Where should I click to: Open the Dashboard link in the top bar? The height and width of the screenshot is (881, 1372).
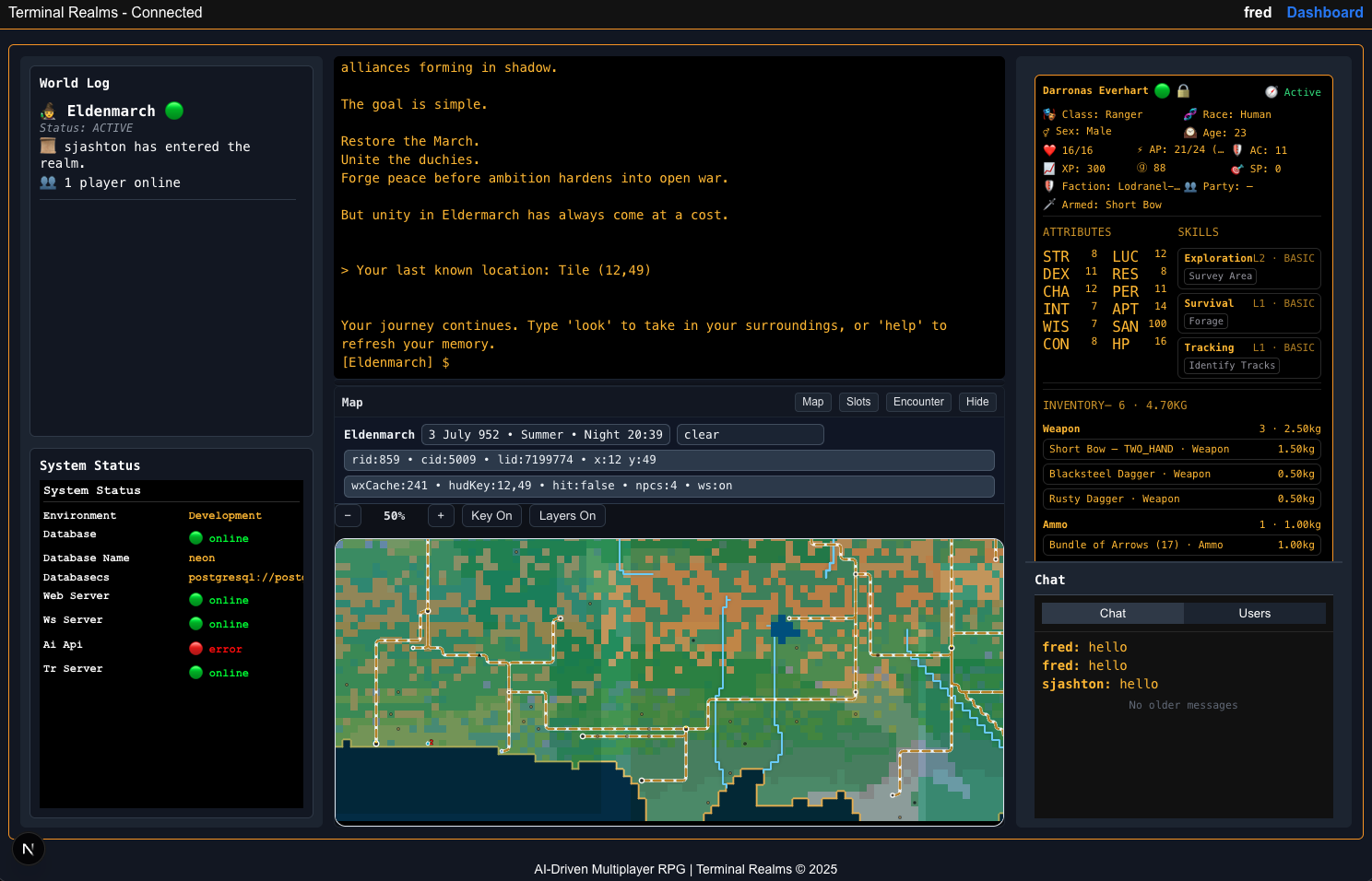tap(1325, 12)
